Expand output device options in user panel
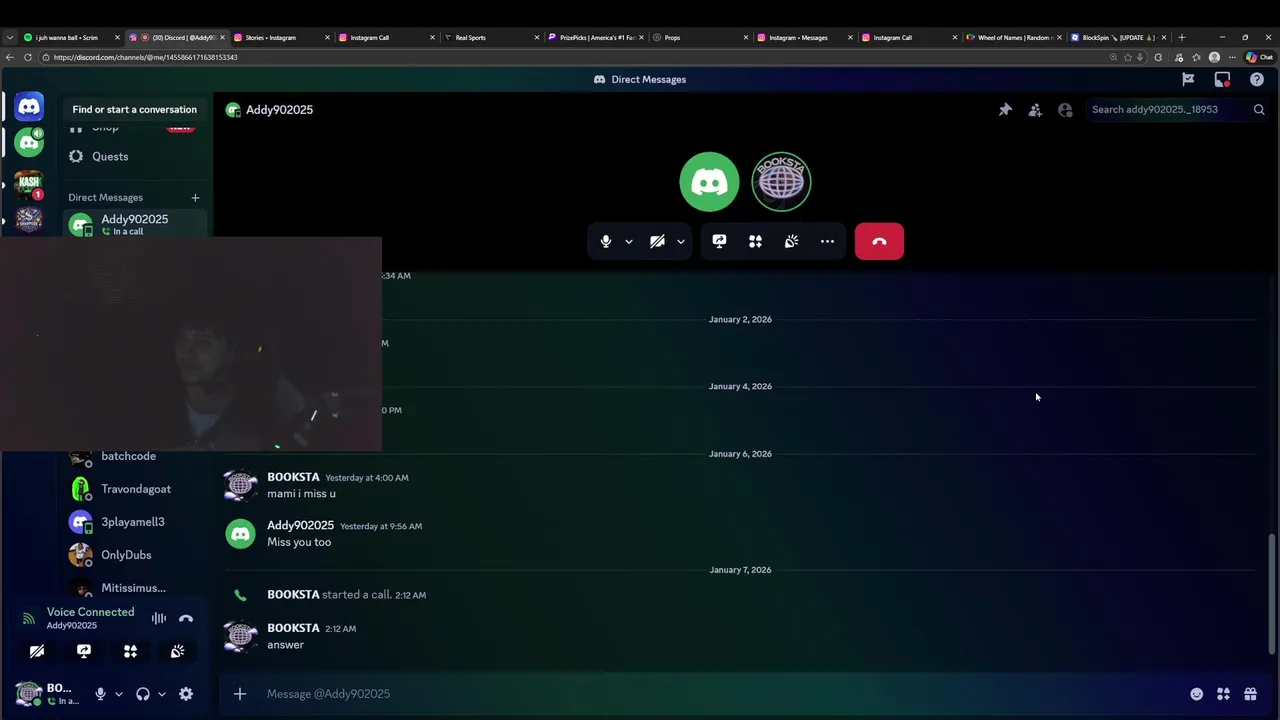This screenshot has width=1280, height=720. [x=161, y=694]
